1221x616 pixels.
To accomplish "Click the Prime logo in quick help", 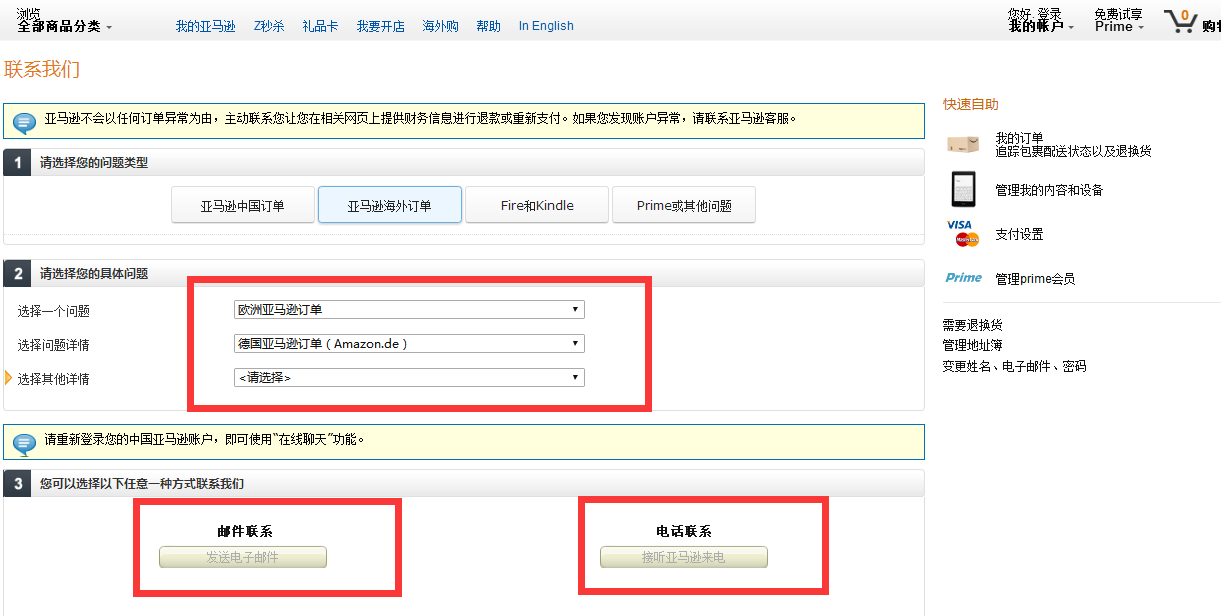I will [964, 278].
